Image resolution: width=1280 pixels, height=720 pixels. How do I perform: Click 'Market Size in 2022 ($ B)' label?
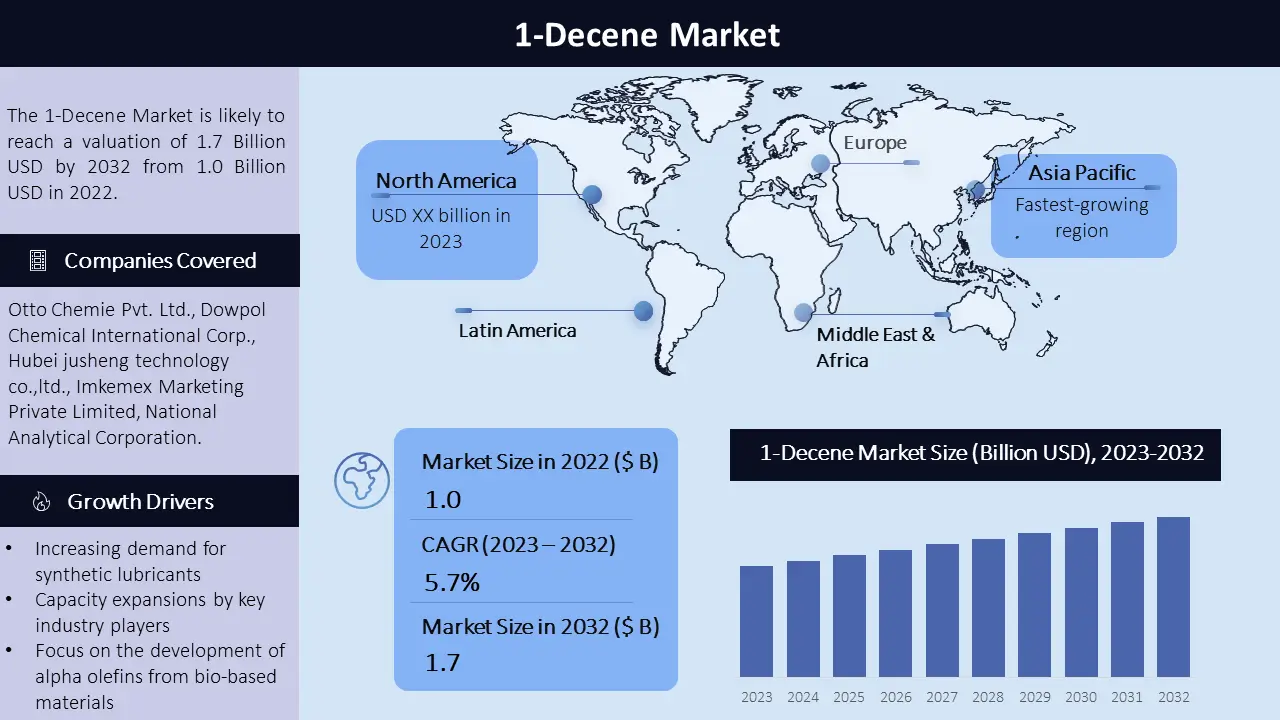pos(540,462)
